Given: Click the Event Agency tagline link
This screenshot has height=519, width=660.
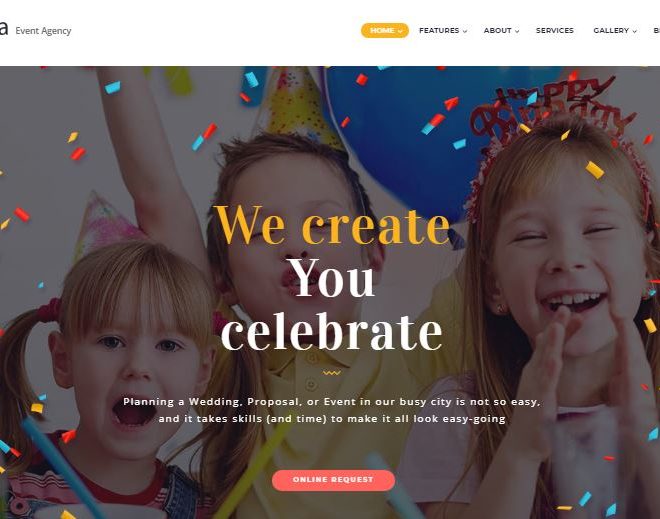Looking at the screenshot, I should click(x=43, y=31).
